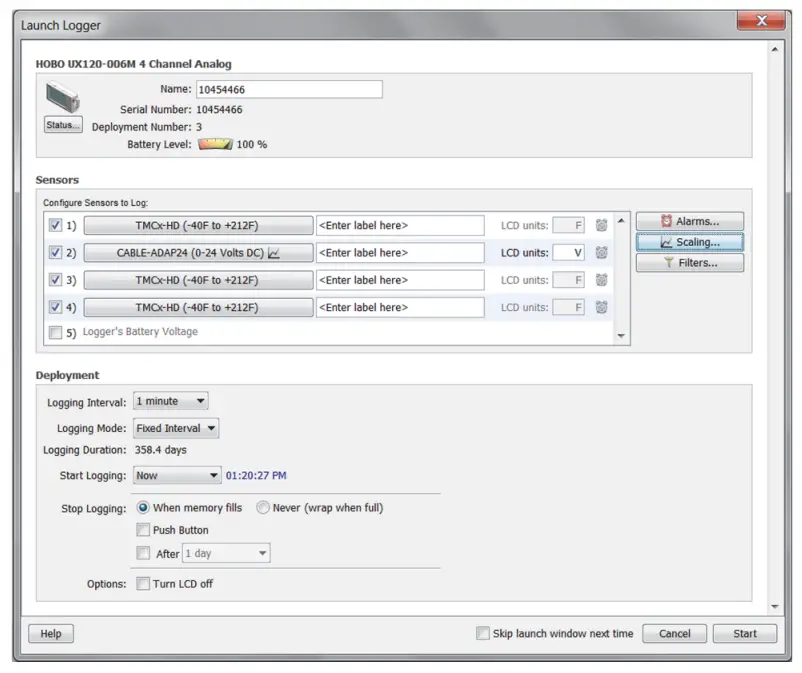Open the logger Status window
802x673 pixels.
tap(62, 125)
